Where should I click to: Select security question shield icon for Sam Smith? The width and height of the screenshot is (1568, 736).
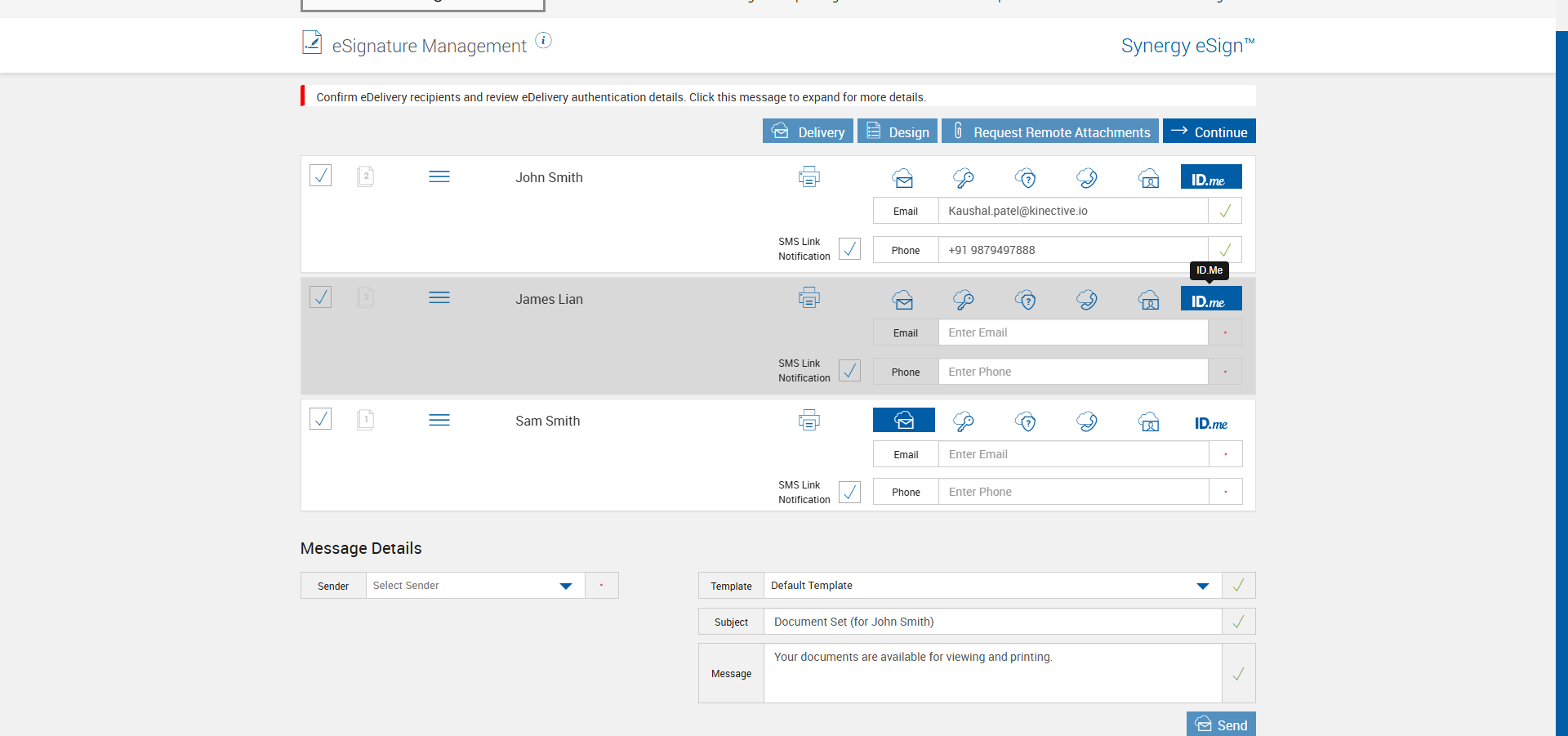tap(1026, 422)
